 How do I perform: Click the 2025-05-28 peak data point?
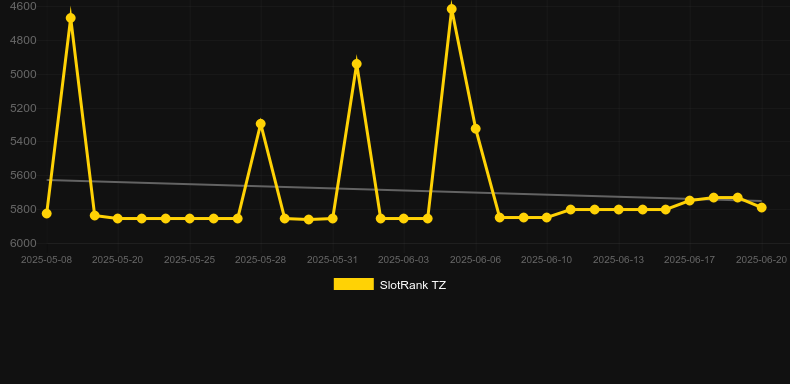coord(260,123)
